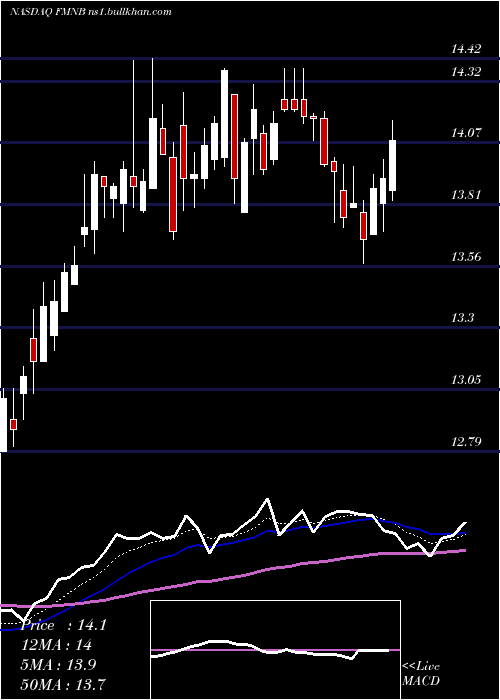The height and width of the screenshot is (700, 500).
Task: Click the <<Live MACD label
Action: (x=421, y=673)
